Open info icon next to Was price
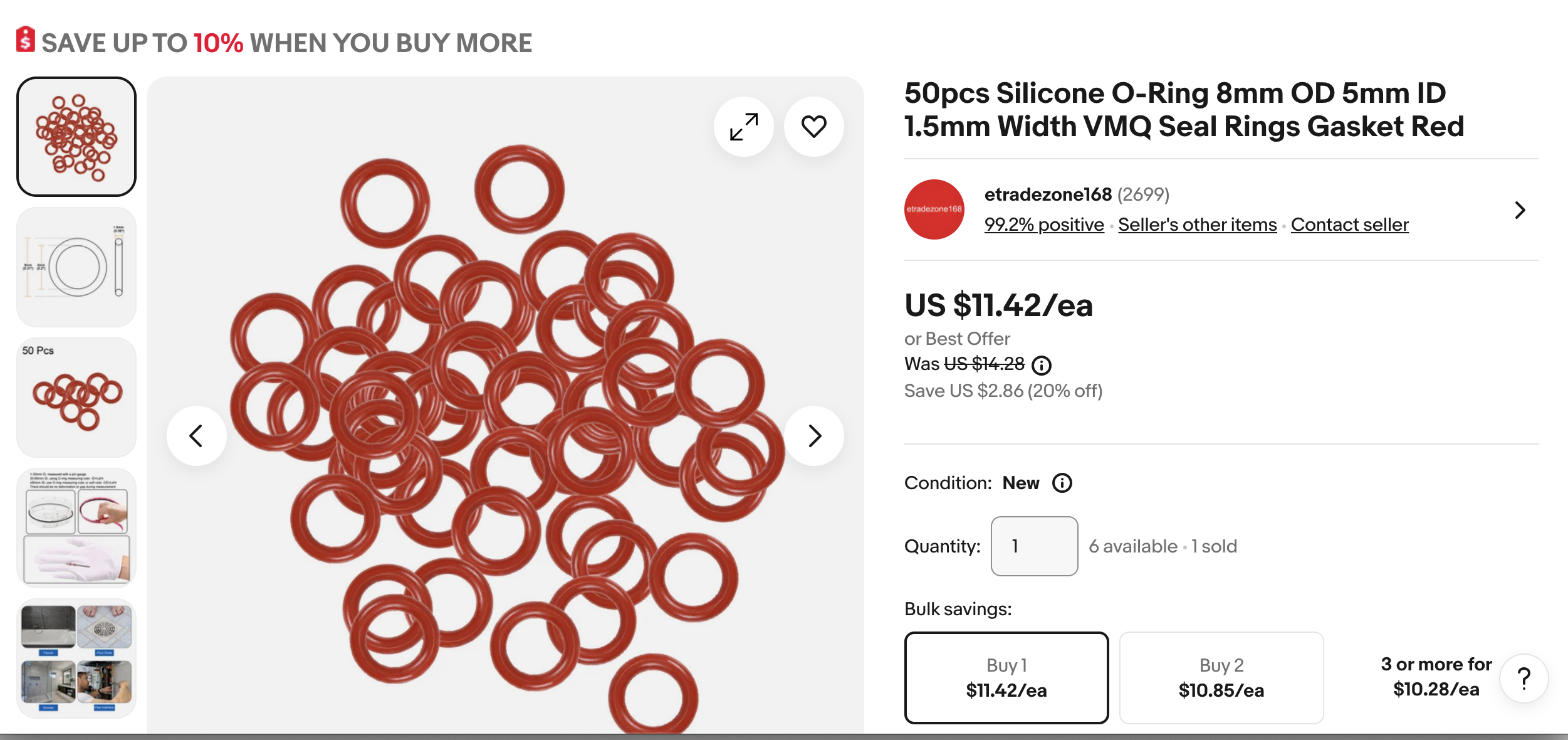The width and height of the screenshot is (1568, 740). click(x=1042, y=365)
